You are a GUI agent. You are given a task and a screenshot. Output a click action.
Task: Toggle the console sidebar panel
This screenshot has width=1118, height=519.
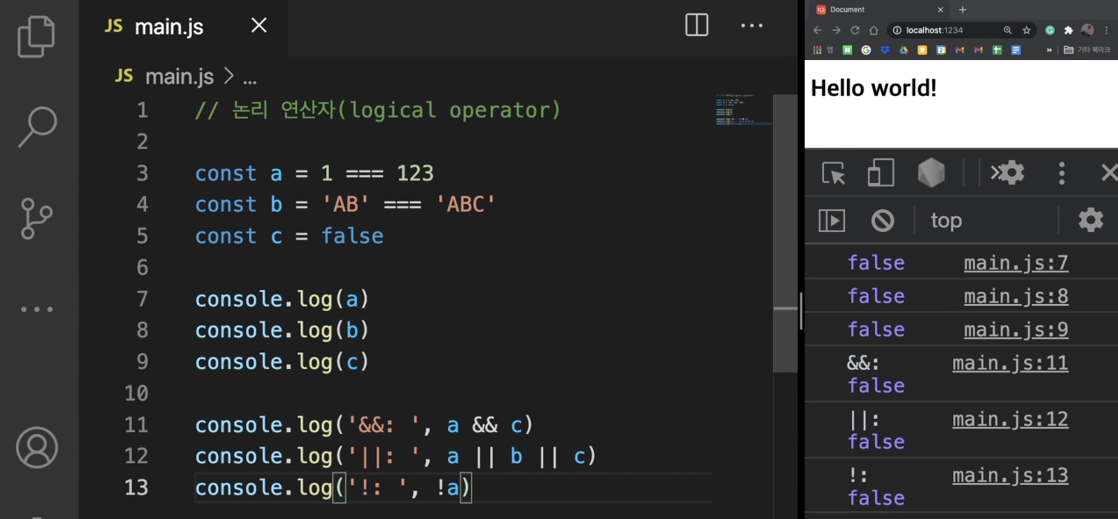(831, 220)
